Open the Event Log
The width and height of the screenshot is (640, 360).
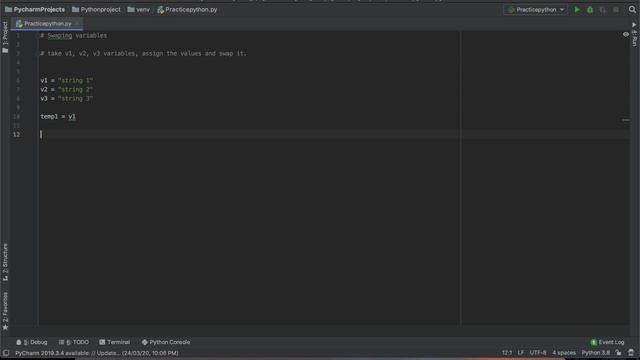607,342
